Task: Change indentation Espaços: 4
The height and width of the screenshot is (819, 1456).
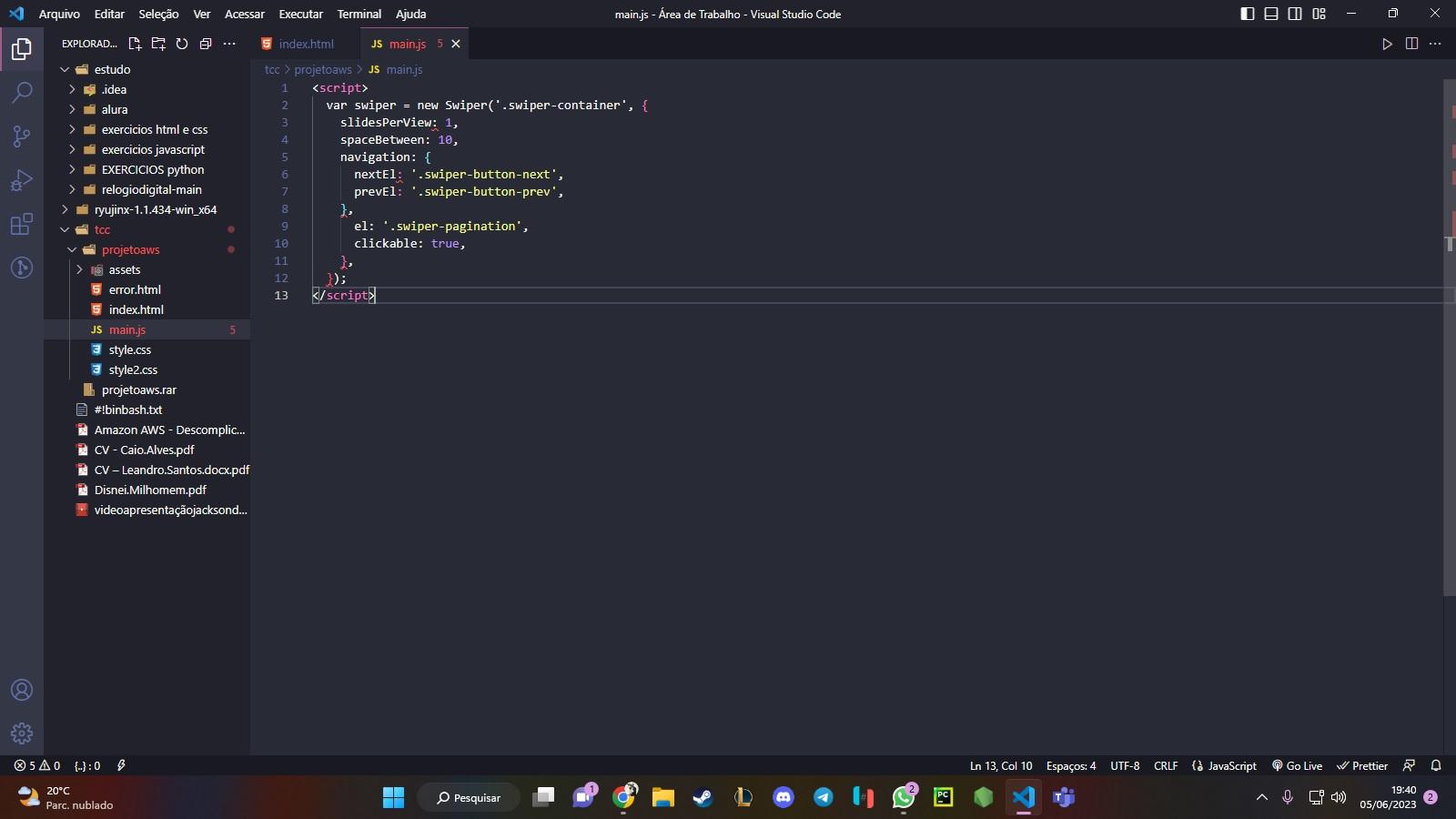Action: tap(1071, 765)
